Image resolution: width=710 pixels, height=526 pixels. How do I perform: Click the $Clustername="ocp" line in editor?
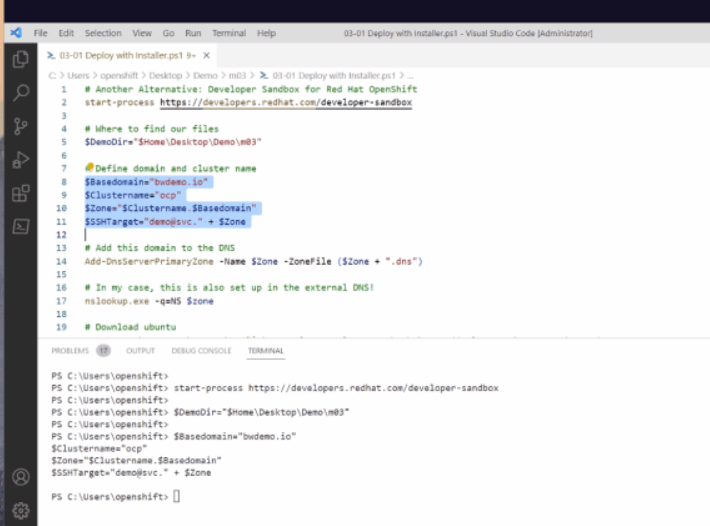tap(133, 195)
